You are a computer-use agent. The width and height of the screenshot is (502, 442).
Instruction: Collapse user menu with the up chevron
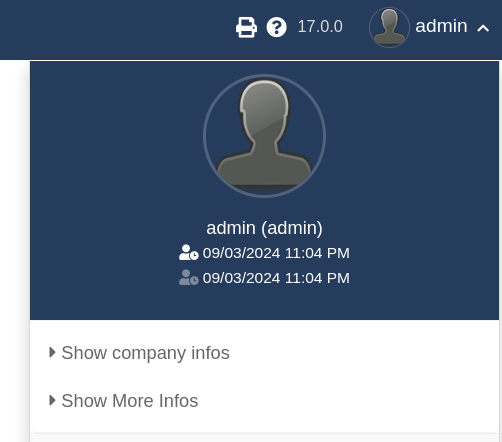tap(483, 28)
